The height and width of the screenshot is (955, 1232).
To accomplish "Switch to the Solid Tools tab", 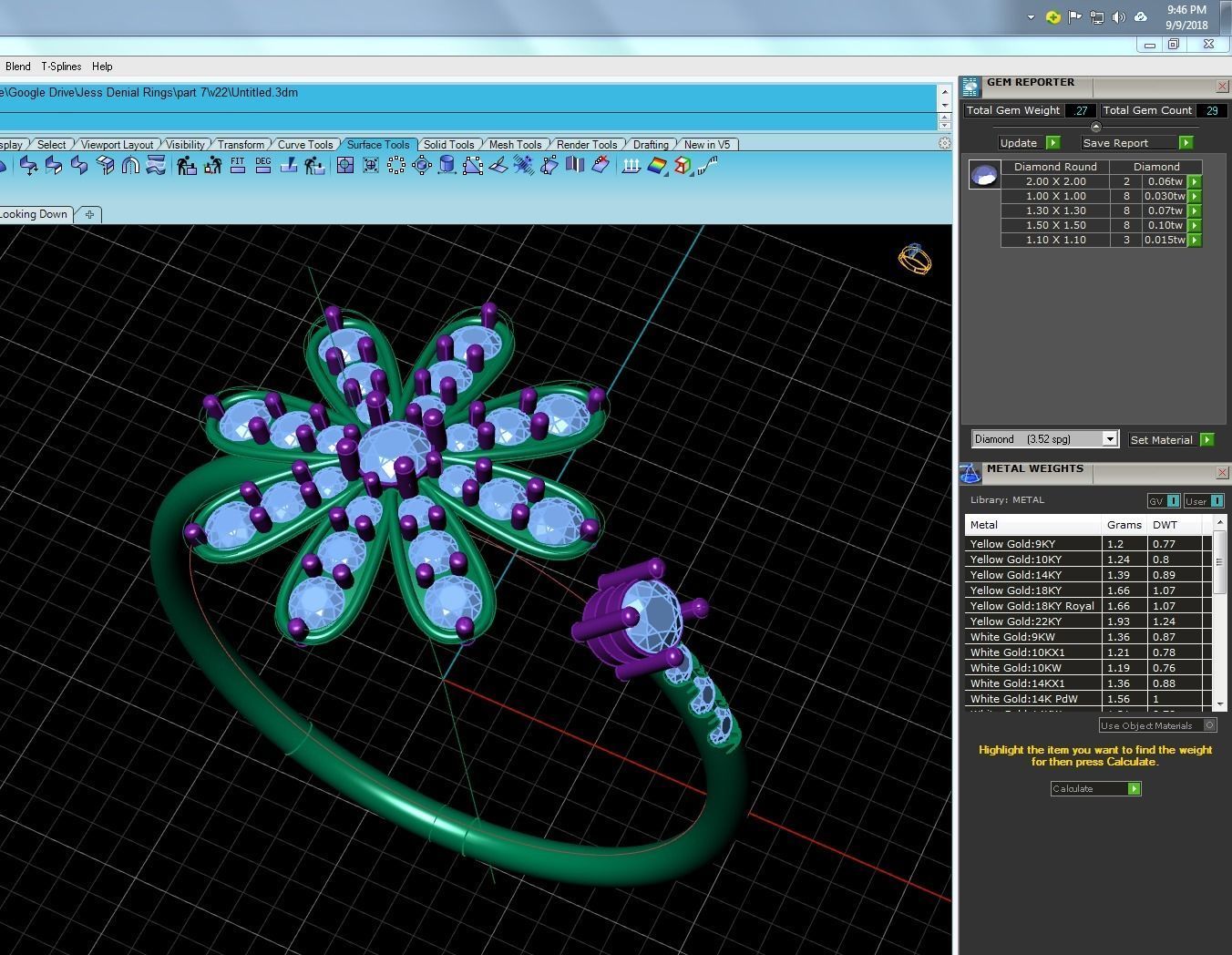I will pos(448,145).
